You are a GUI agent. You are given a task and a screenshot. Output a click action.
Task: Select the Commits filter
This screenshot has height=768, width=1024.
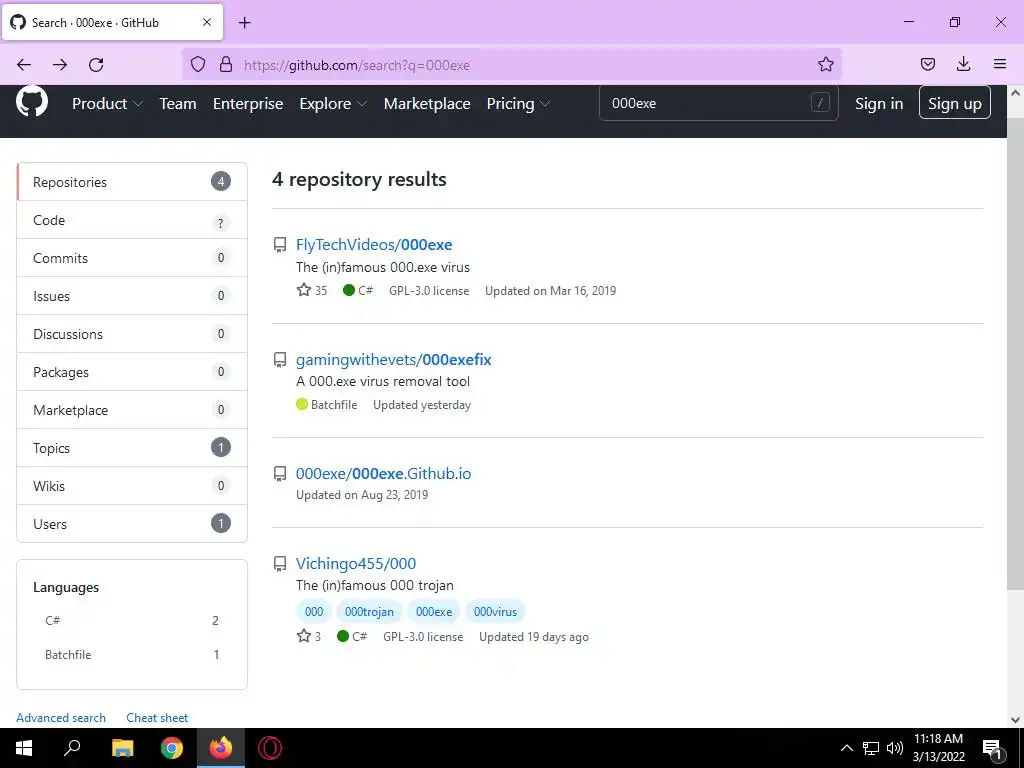[x=132, y=258]
